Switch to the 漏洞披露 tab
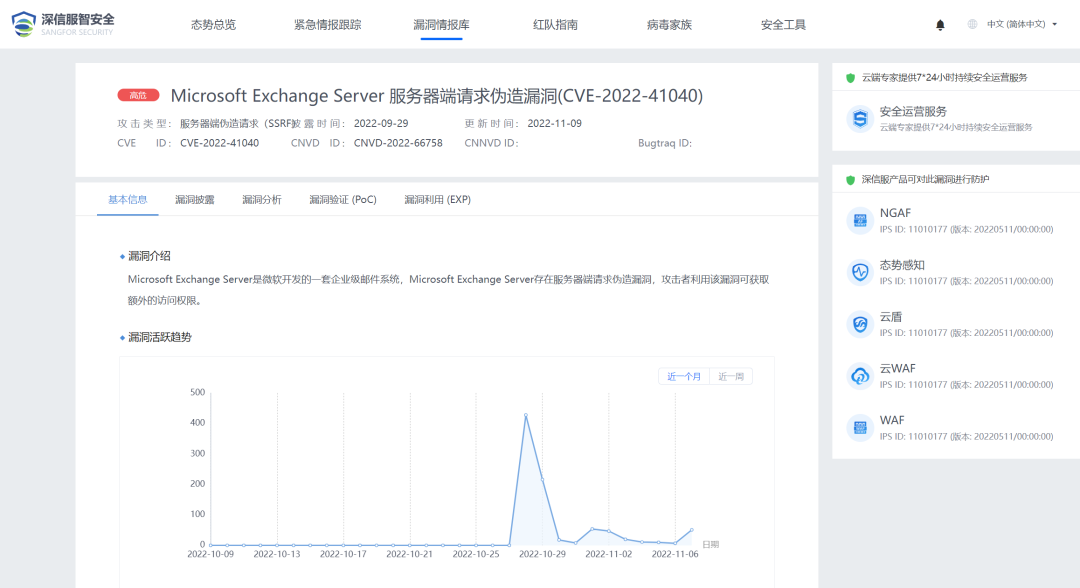This screenshot has width=1080, height=588. point(194,200)
